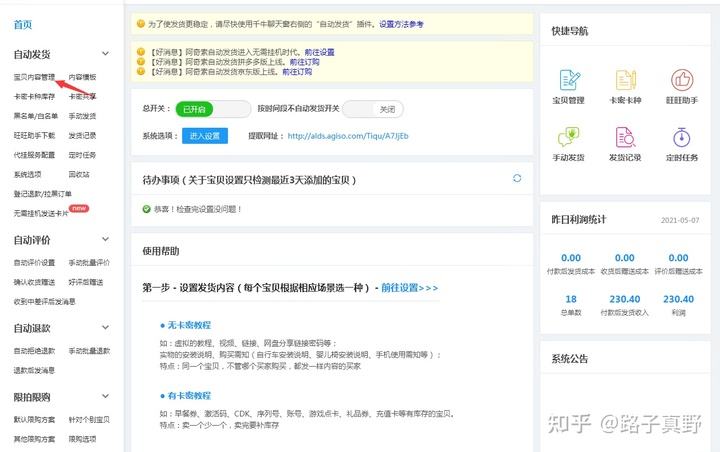Click the blue 进入设置 button

(205, 136)
